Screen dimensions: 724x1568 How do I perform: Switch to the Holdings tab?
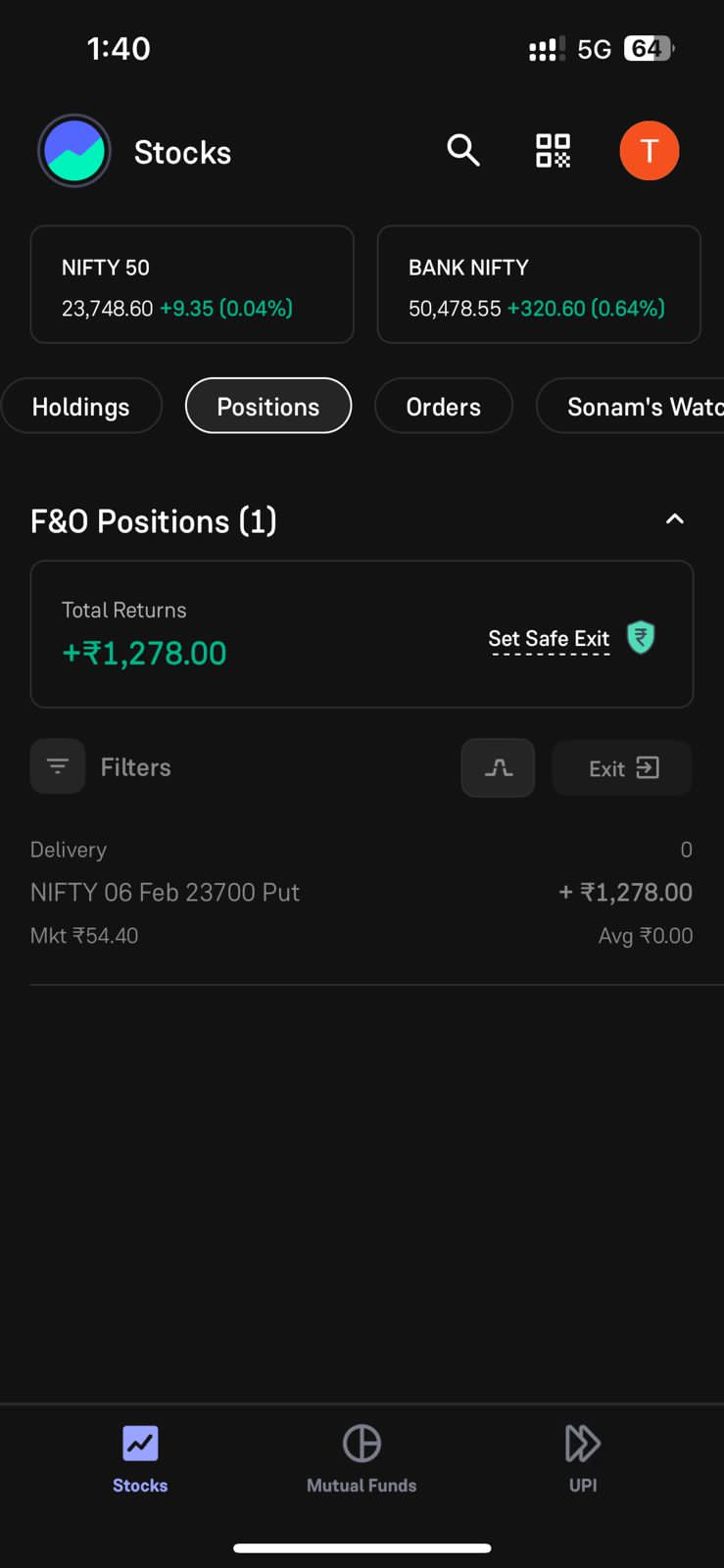81,406
